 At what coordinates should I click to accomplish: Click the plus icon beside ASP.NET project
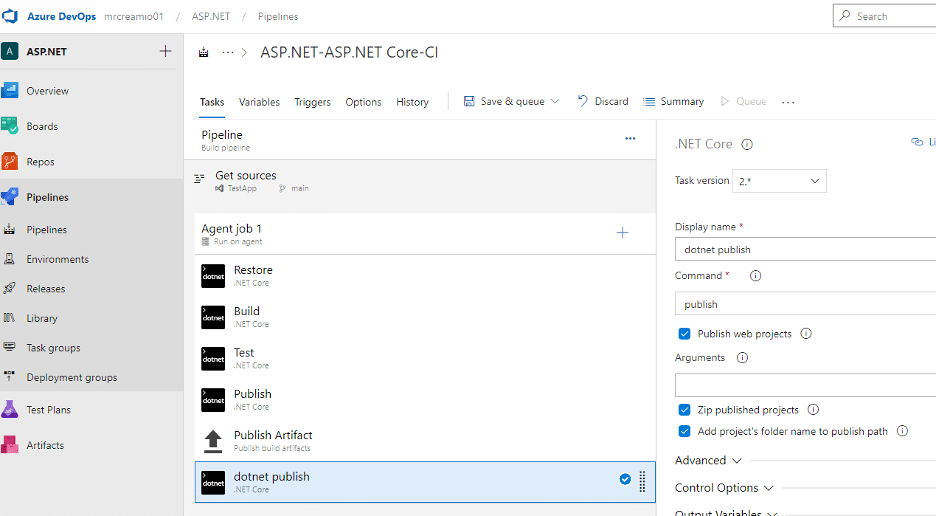[165, 51]
